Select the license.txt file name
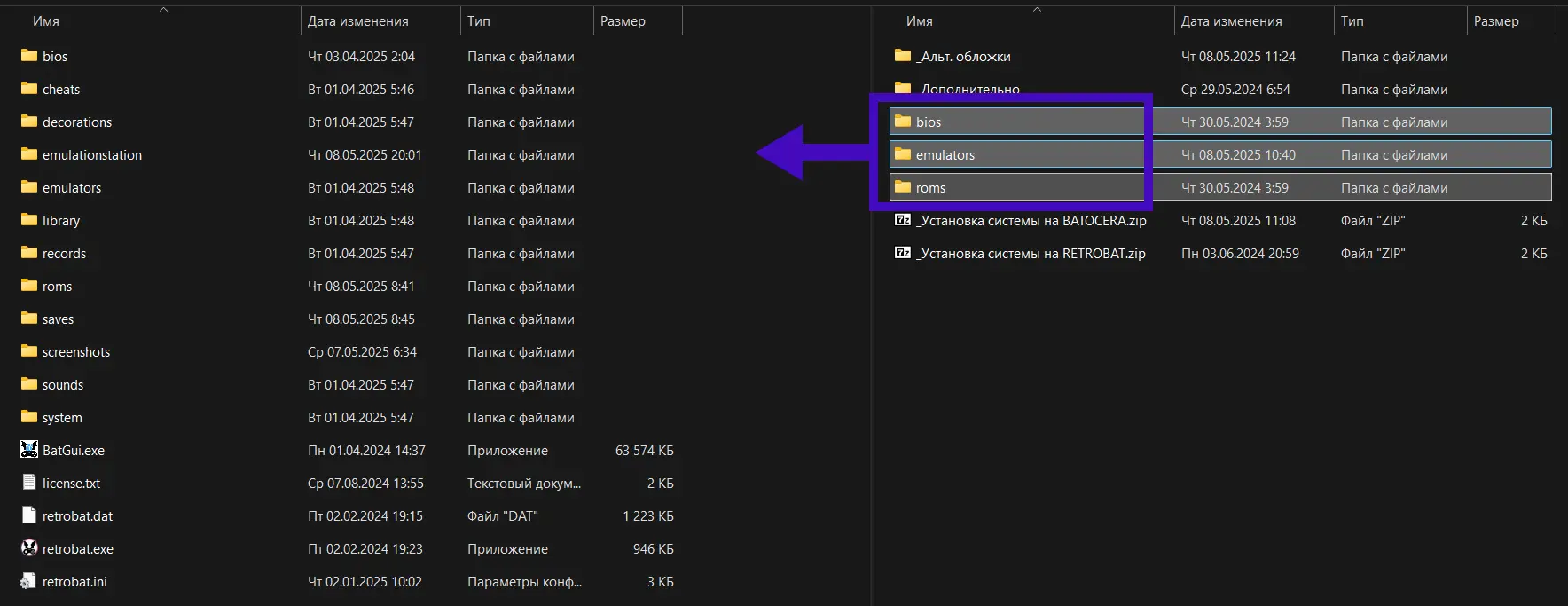 72,483
